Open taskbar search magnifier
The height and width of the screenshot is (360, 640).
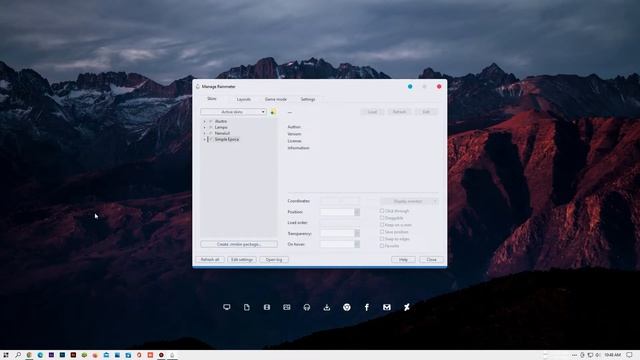18,355
